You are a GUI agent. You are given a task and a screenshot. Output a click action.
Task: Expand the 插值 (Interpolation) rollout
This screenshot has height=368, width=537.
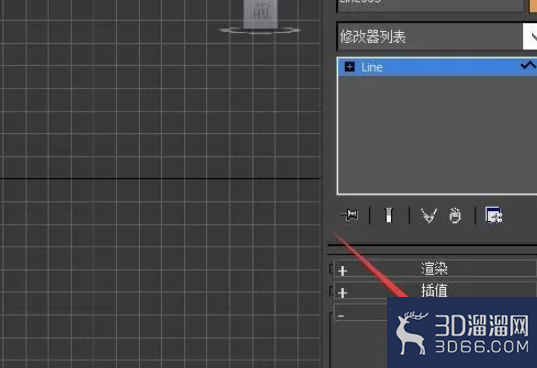pyautogui.click(x=435, y=290)
